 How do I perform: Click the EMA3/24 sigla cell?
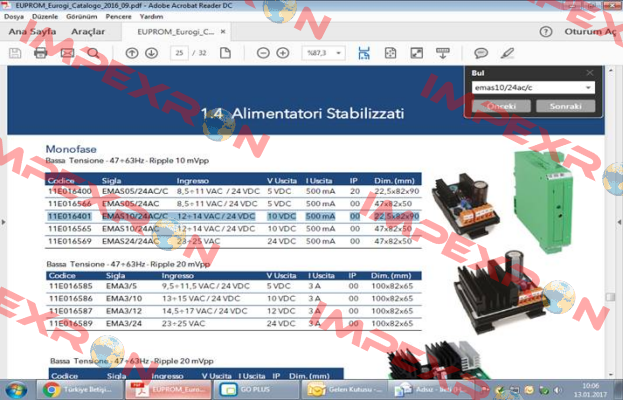coord(124,323)
